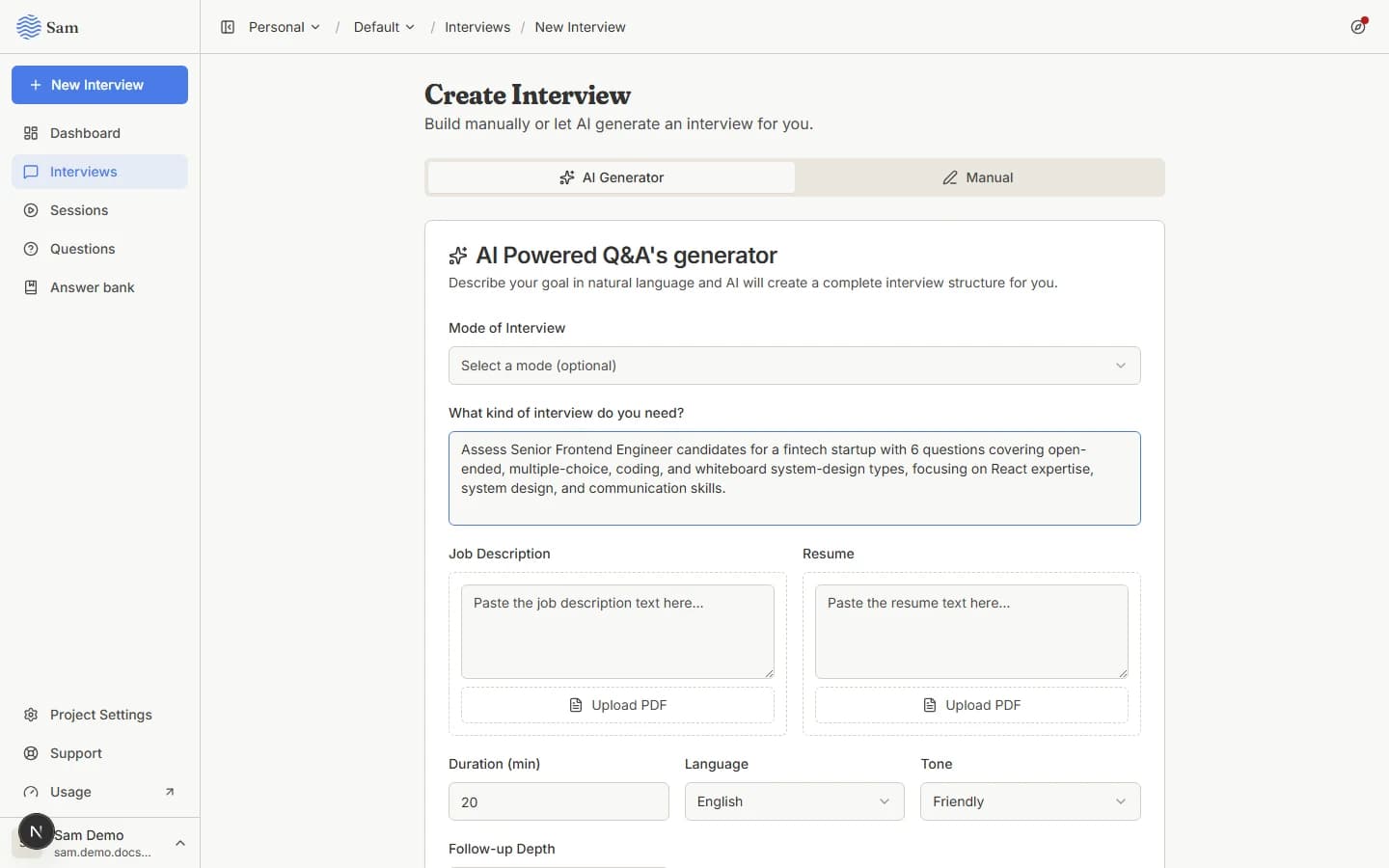
Task: Click the Sam logo icon
Action: point(29,27)
